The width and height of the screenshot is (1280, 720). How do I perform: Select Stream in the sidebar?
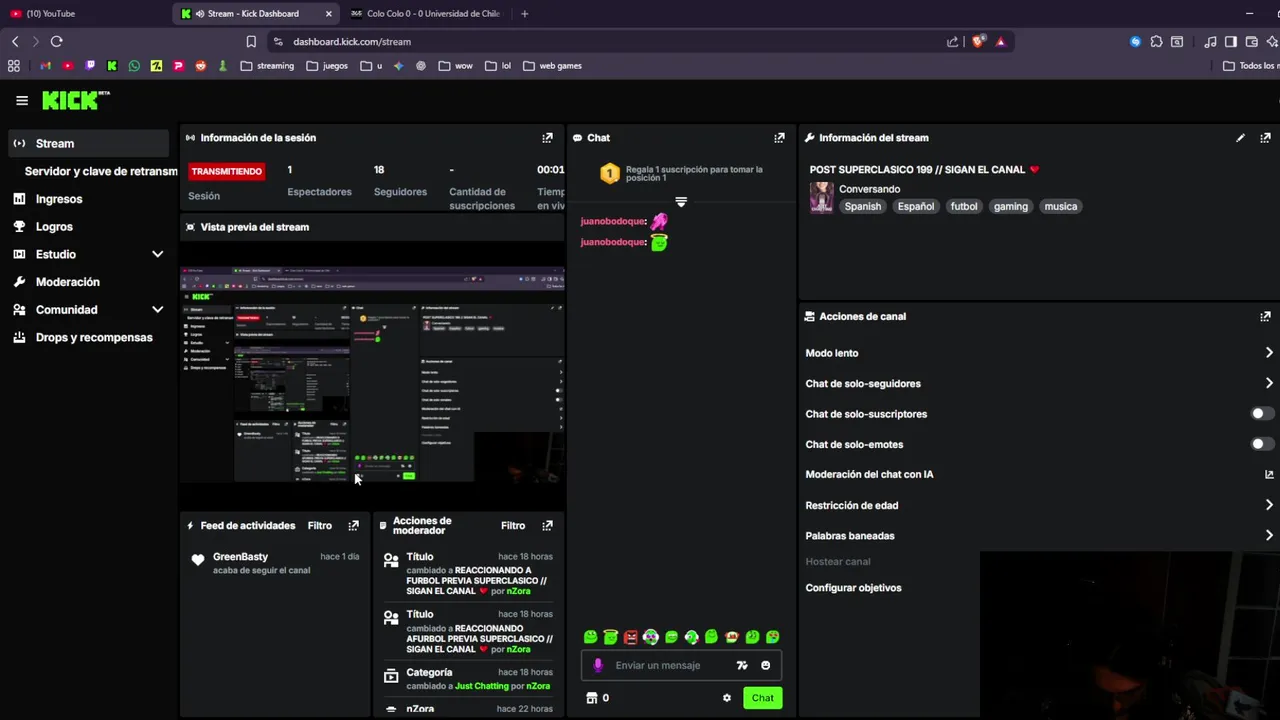(x=89, y=143)
